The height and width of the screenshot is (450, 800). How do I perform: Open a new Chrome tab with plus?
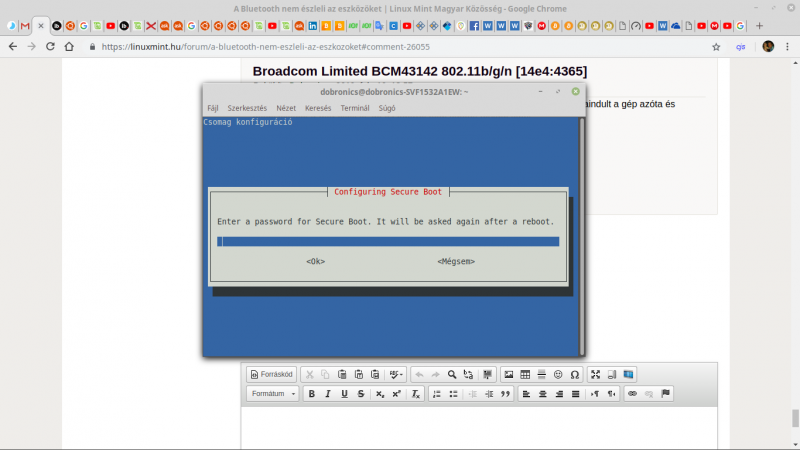pyautogui.click(x=759, y=26)
